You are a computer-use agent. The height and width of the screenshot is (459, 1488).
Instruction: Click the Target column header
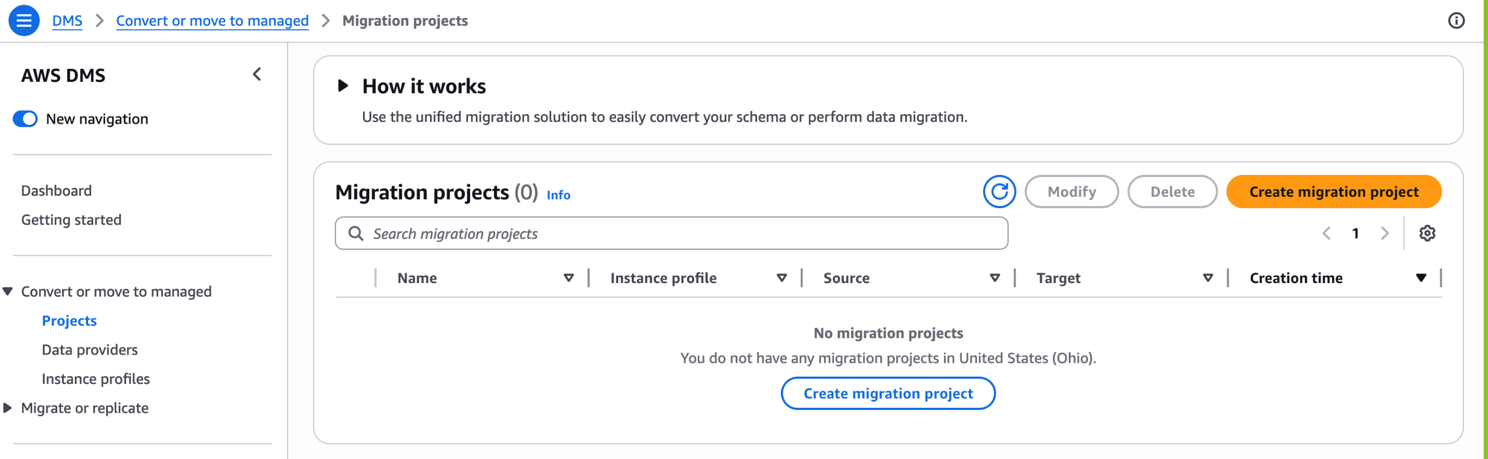(1058, 278)
